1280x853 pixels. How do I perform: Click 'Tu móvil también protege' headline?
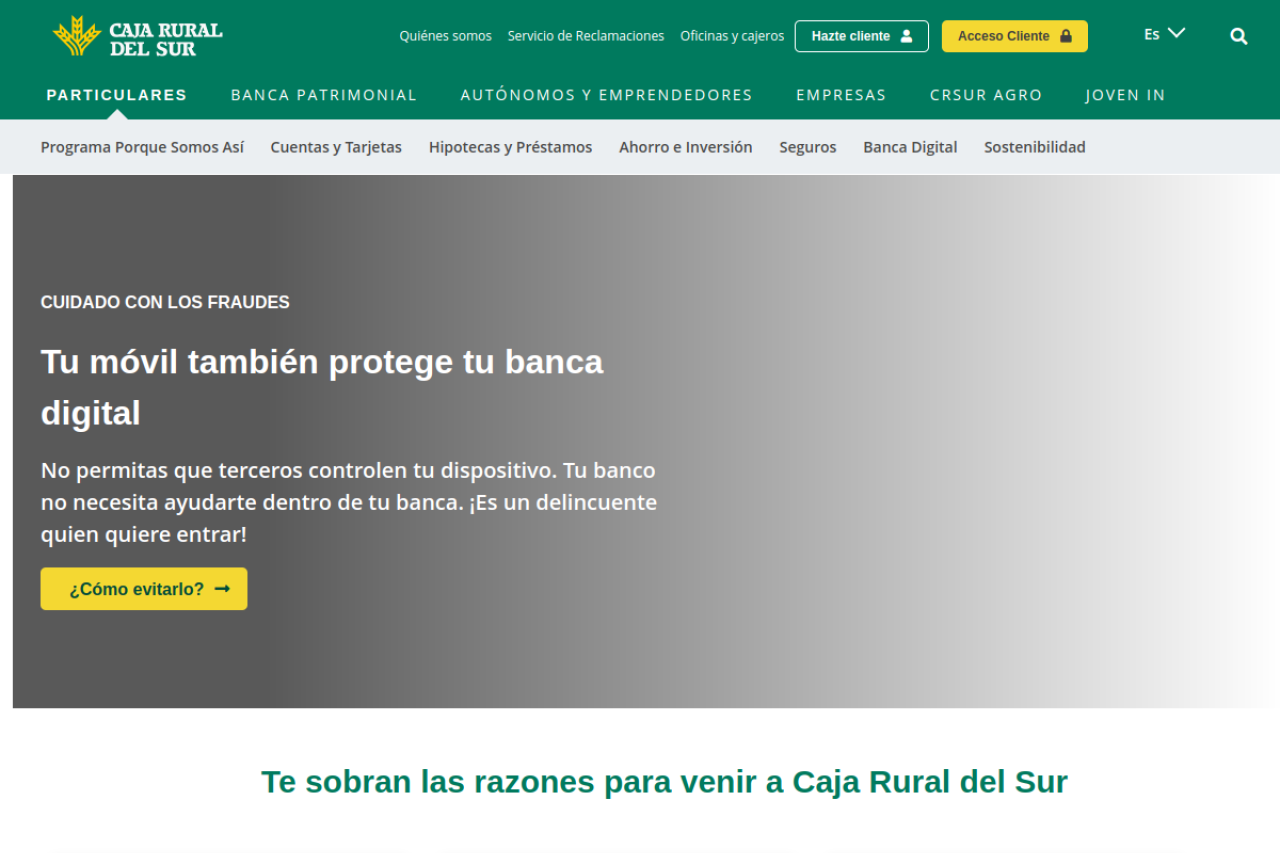pyautogui.click(x=322, y=387)
